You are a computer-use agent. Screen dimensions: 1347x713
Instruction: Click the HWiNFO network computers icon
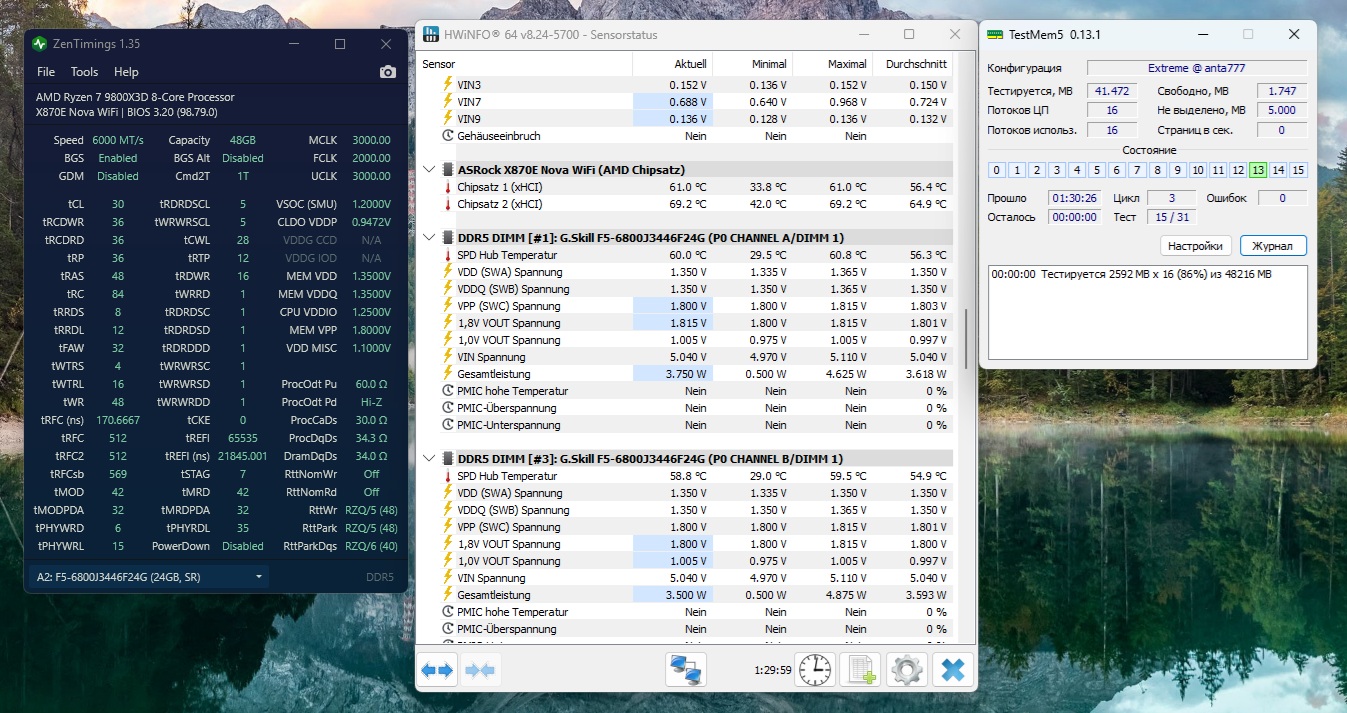pyautogui.click(x=686, y=670)
